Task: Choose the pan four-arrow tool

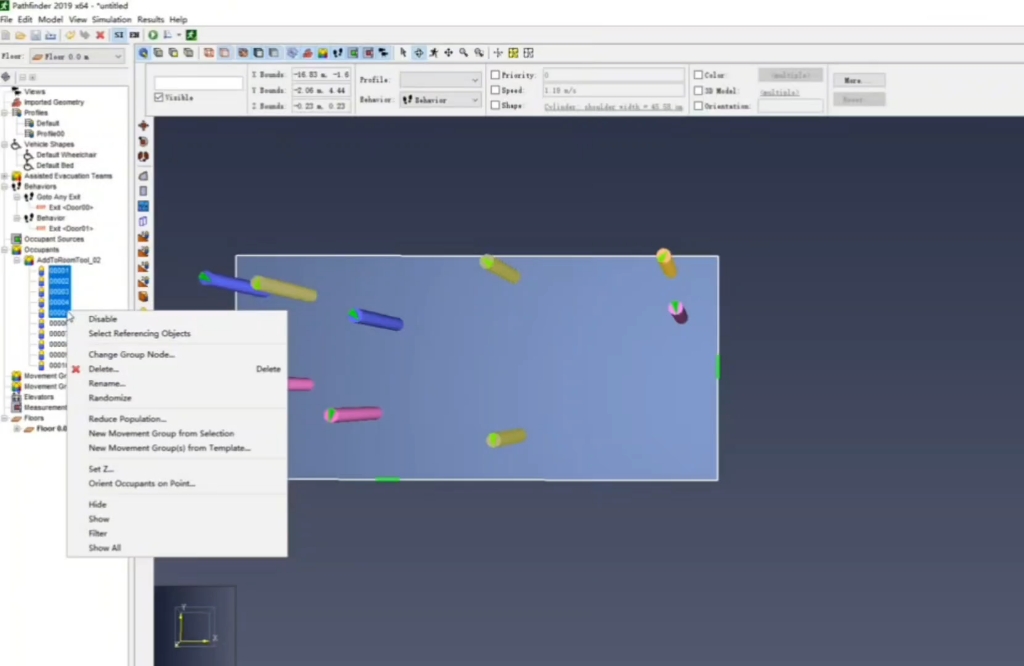Action: pos(449,53)
